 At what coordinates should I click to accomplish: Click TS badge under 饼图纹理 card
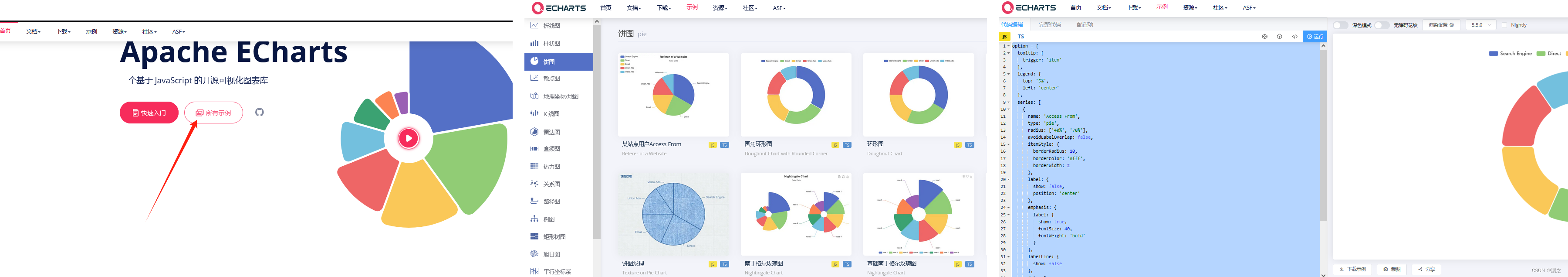click(x=724, y=264)
